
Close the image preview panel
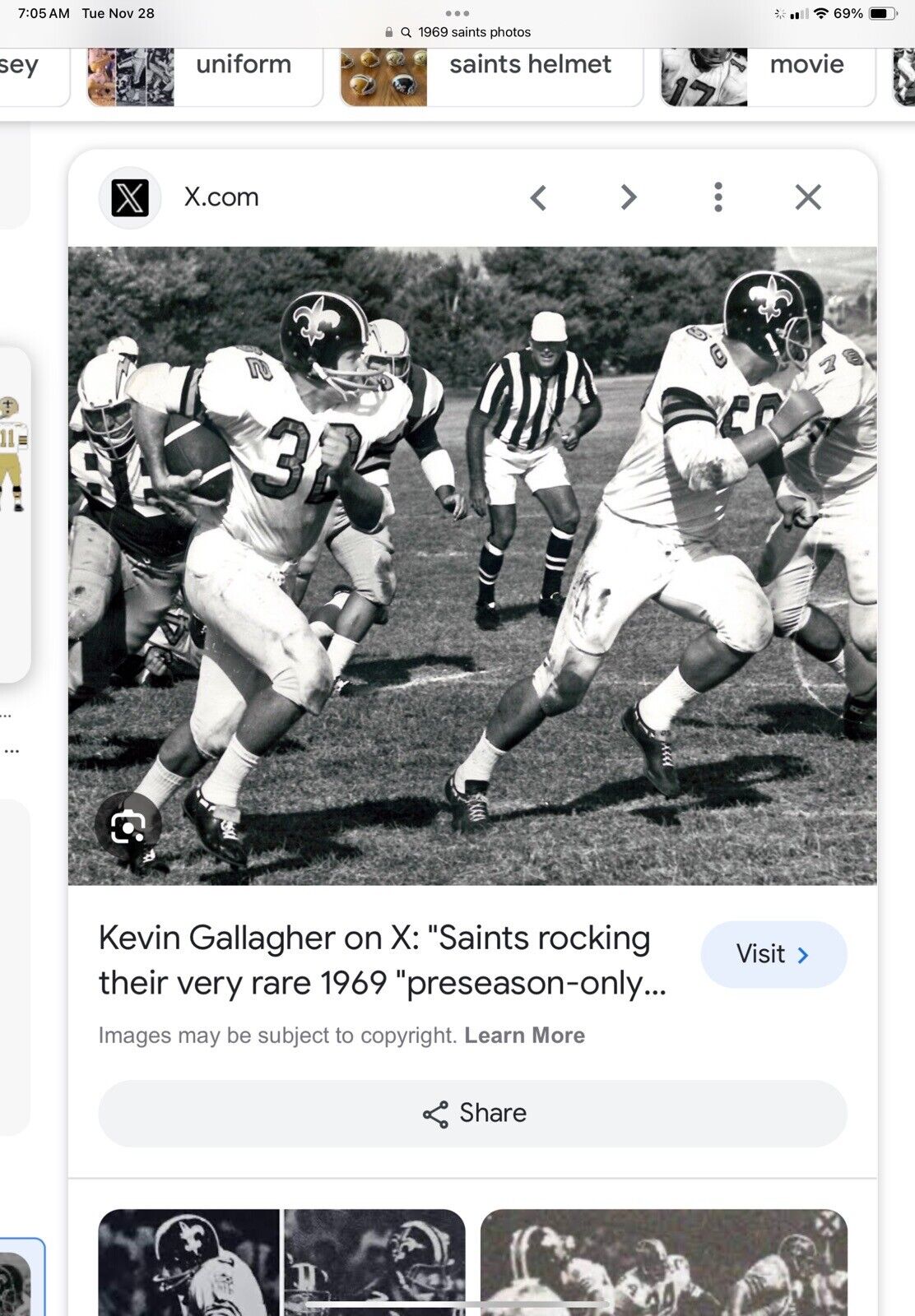pos(808,197)
